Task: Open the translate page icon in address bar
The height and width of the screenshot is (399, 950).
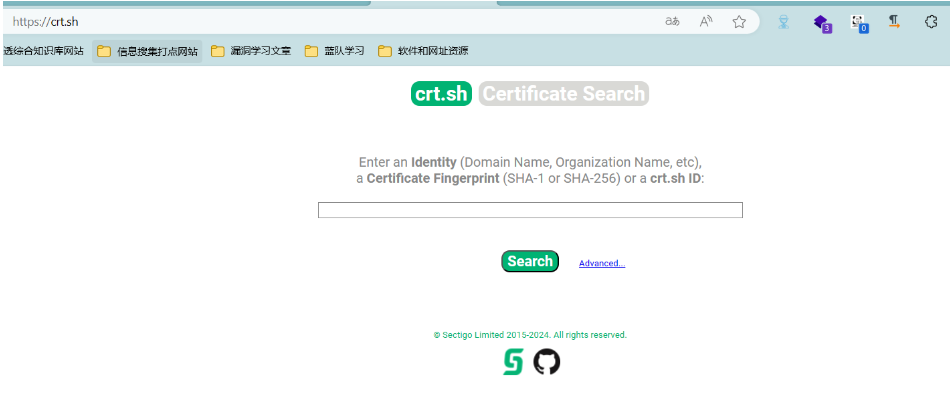Action: click(x=672, y=22)
